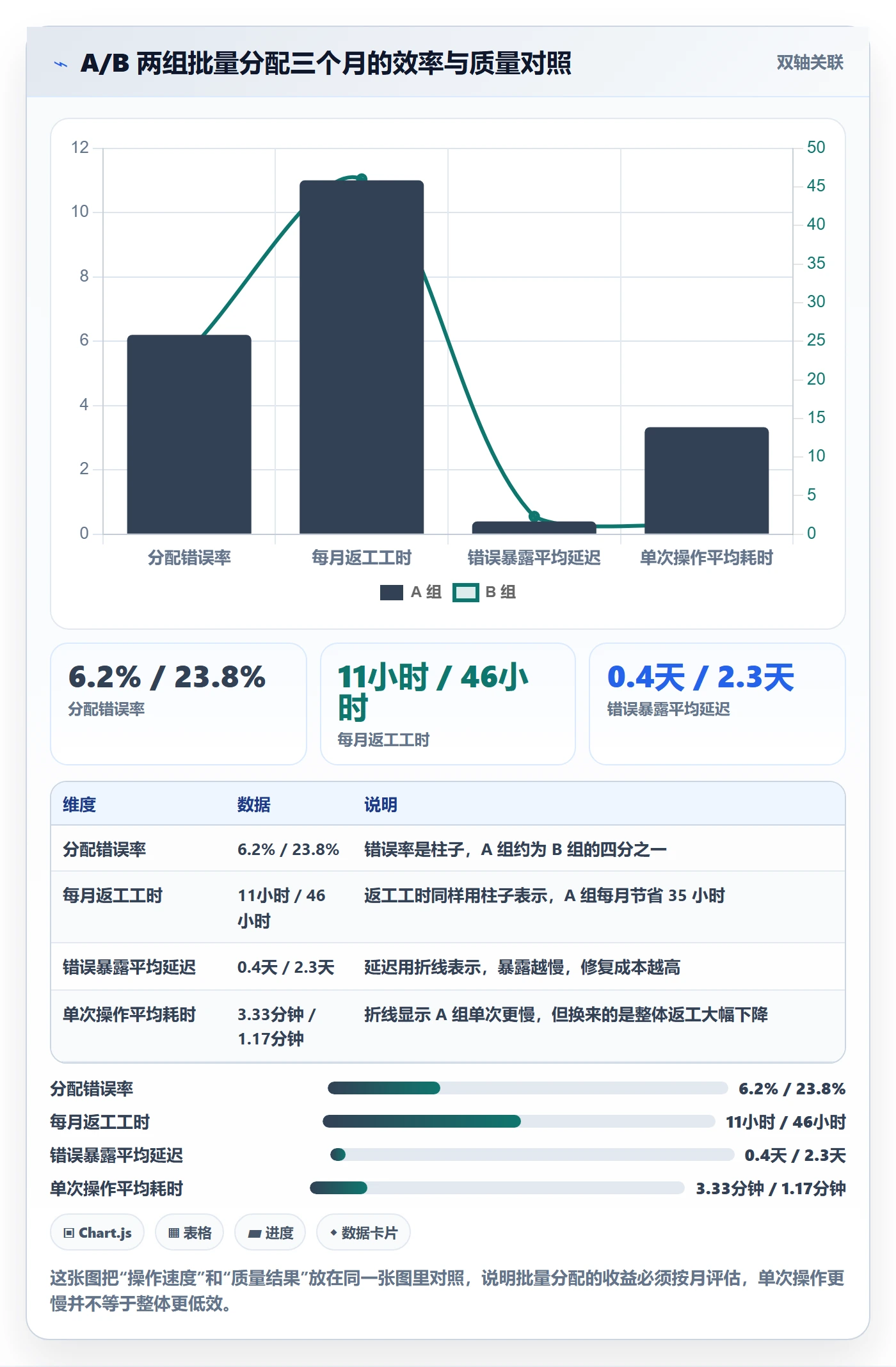Click the 错误暴露平均延迟 progress bar
Image resolution: width=896 pixels, height=1367 pixels.
tap(532, 1155)
